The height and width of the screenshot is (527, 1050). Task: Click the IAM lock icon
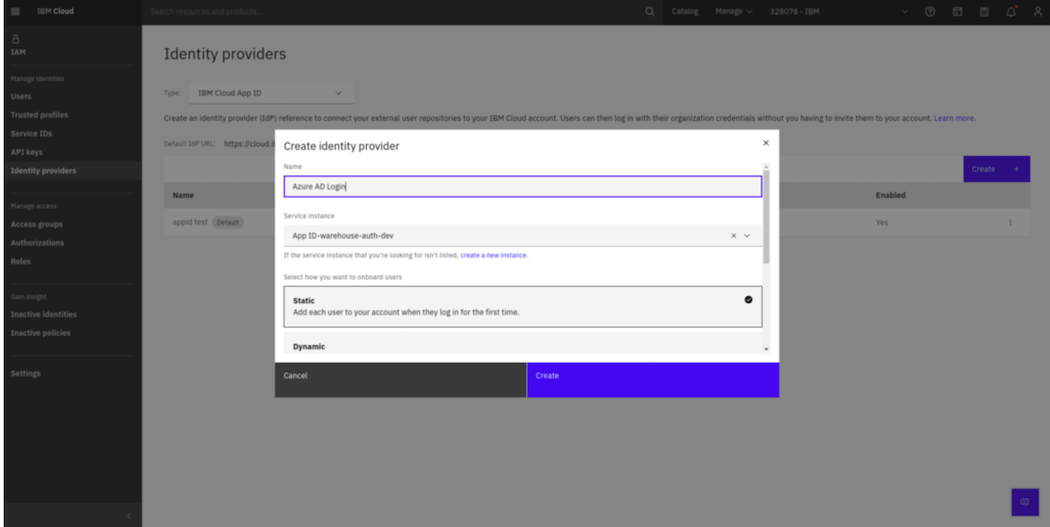16,39
